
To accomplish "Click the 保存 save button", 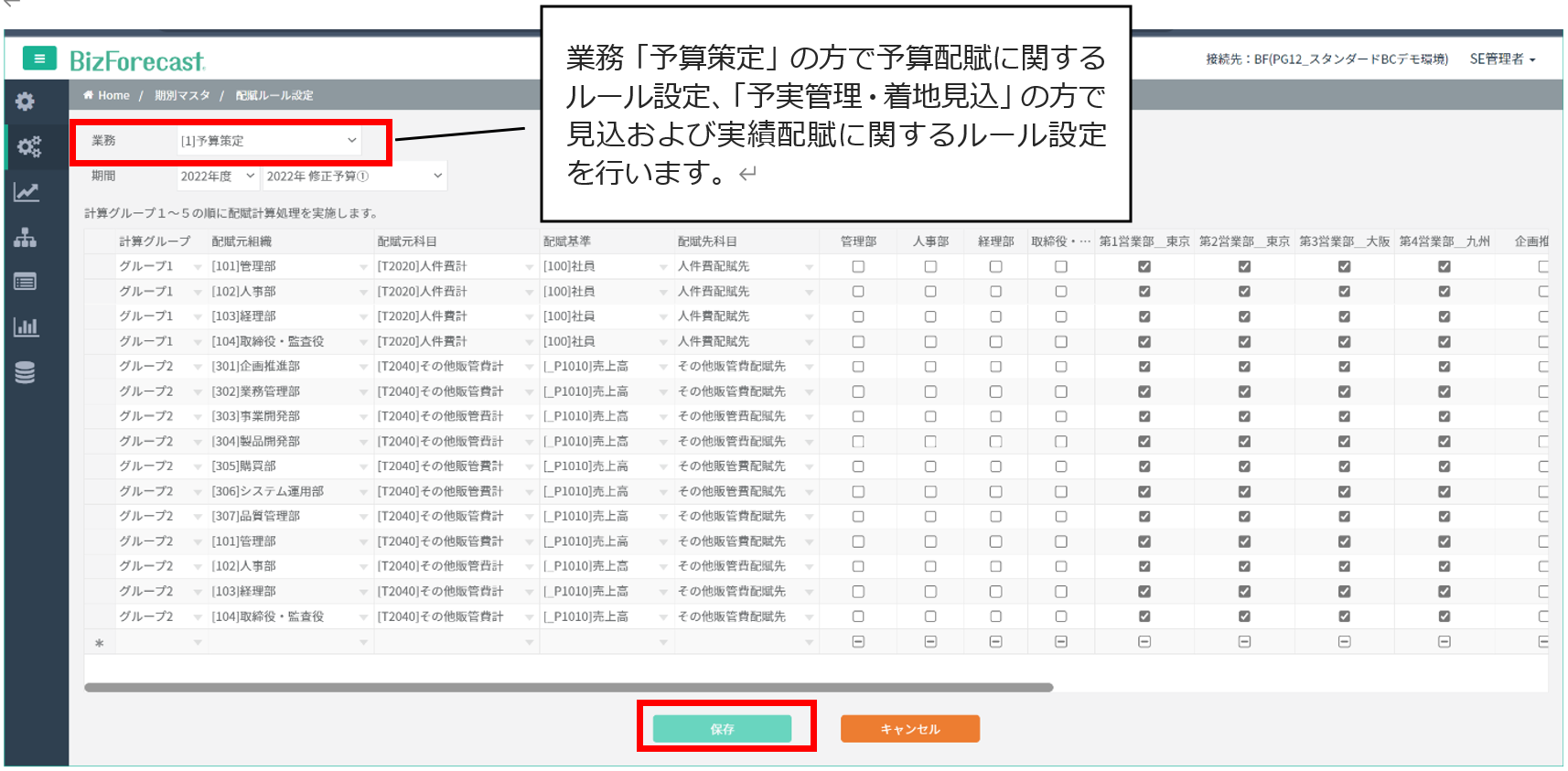I will coord(722,729).
